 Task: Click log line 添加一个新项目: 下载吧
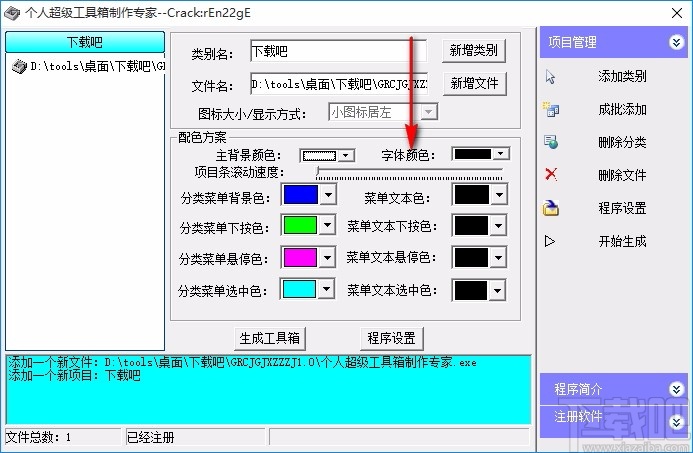click(74, 376)
